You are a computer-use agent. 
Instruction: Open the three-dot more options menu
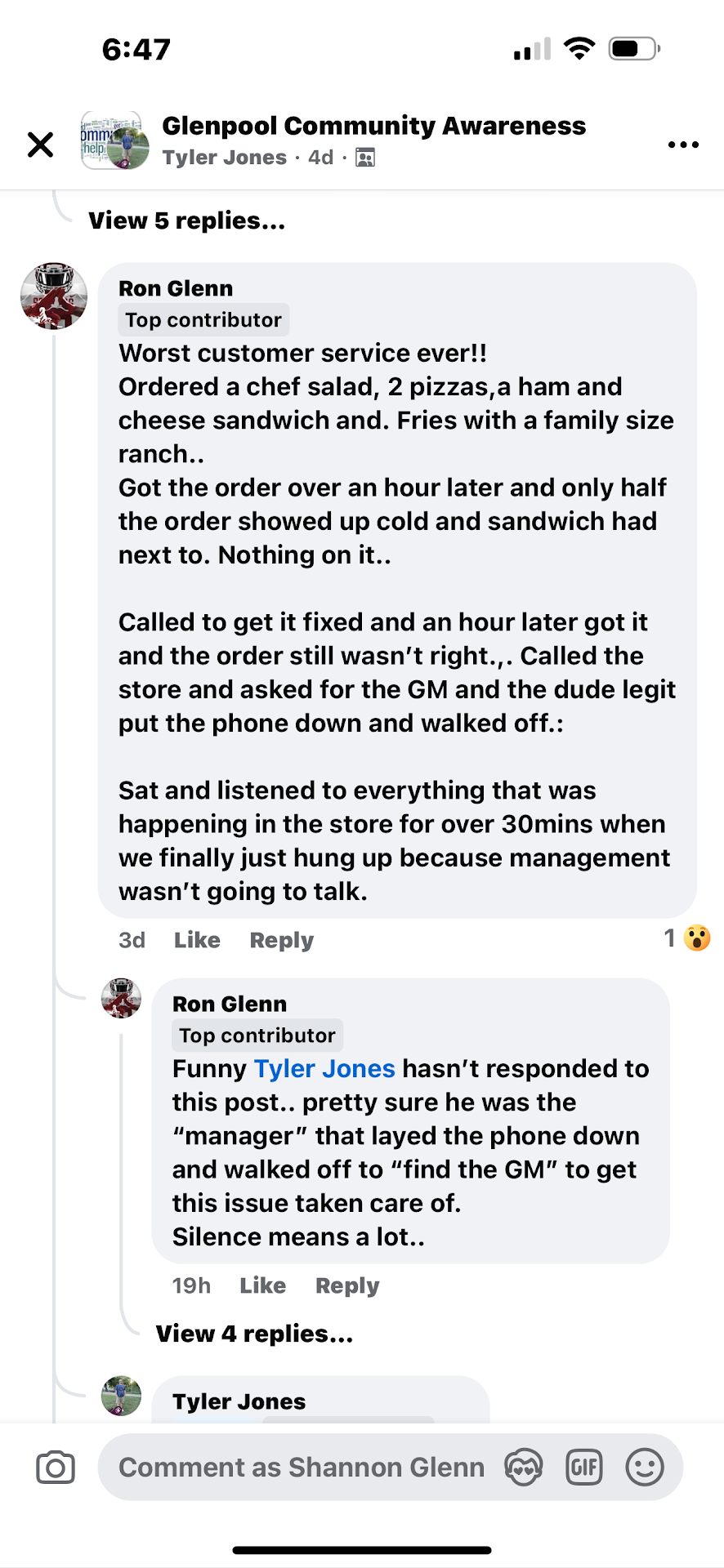683,145
